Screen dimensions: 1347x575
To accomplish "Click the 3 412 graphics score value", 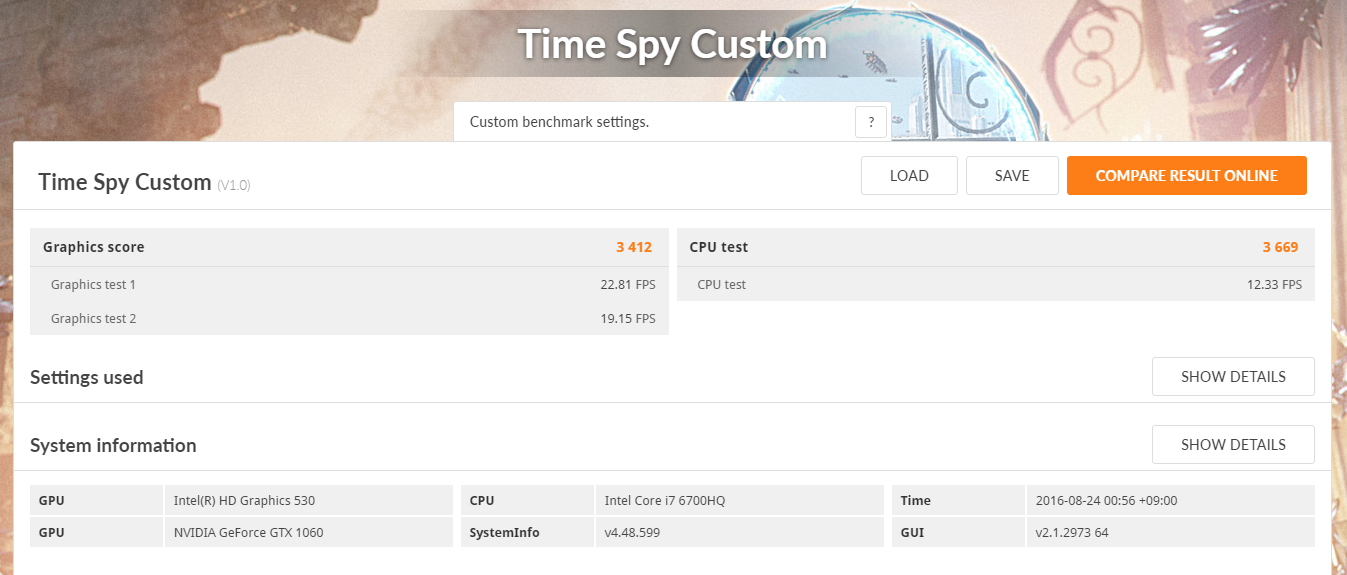I will 634,247.
